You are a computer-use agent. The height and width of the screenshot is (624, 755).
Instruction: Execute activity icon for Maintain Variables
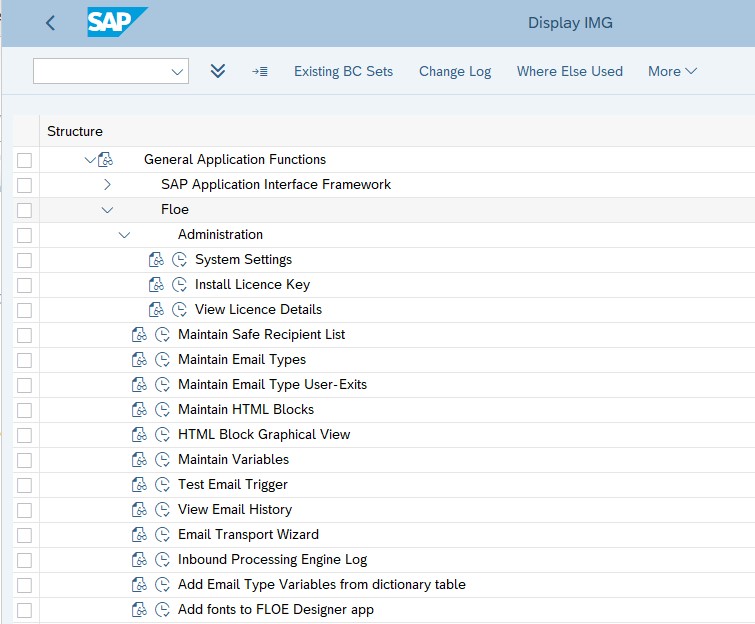162,460
